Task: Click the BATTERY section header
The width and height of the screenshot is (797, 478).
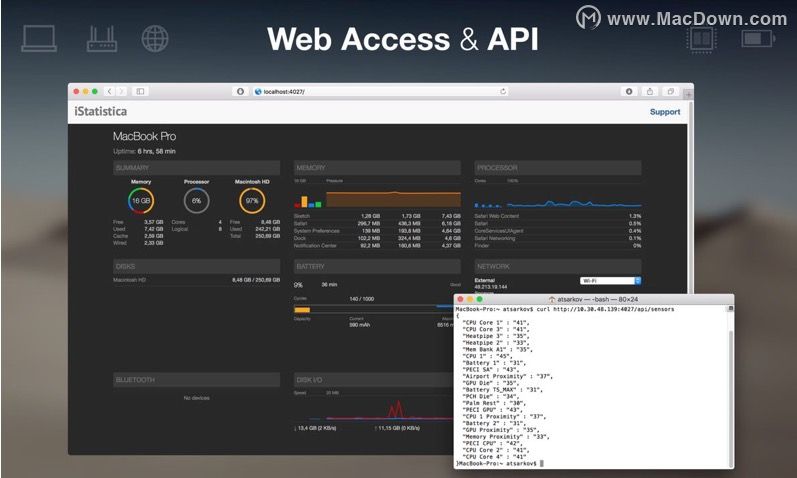Action: (x=377, y=266)
